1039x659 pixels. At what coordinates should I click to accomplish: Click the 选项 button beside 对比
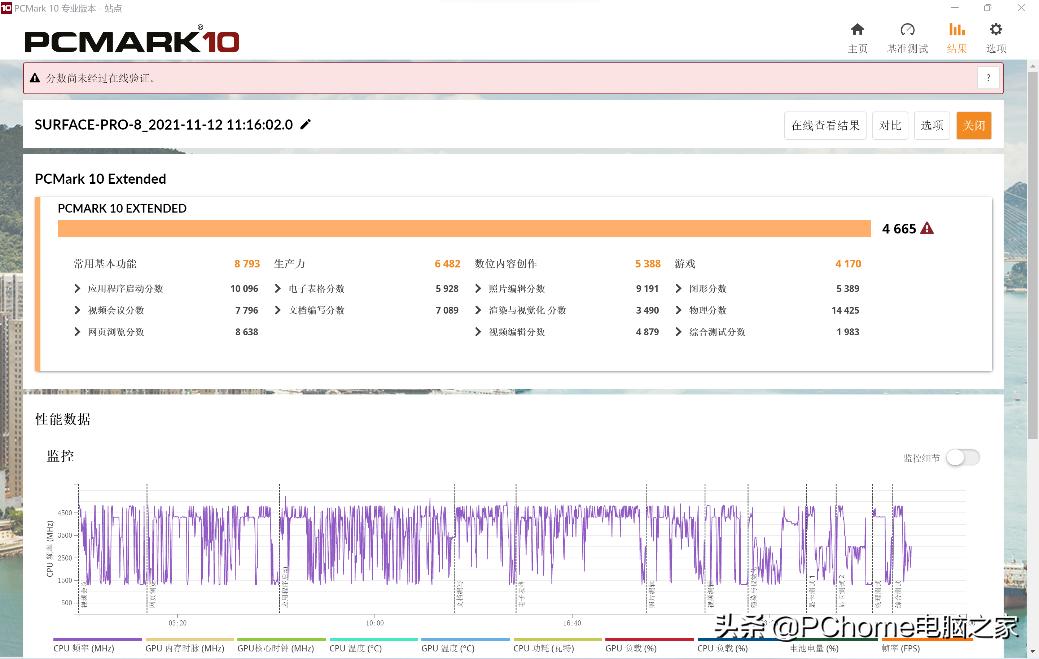pyautogui.click(x=932, y=126)
